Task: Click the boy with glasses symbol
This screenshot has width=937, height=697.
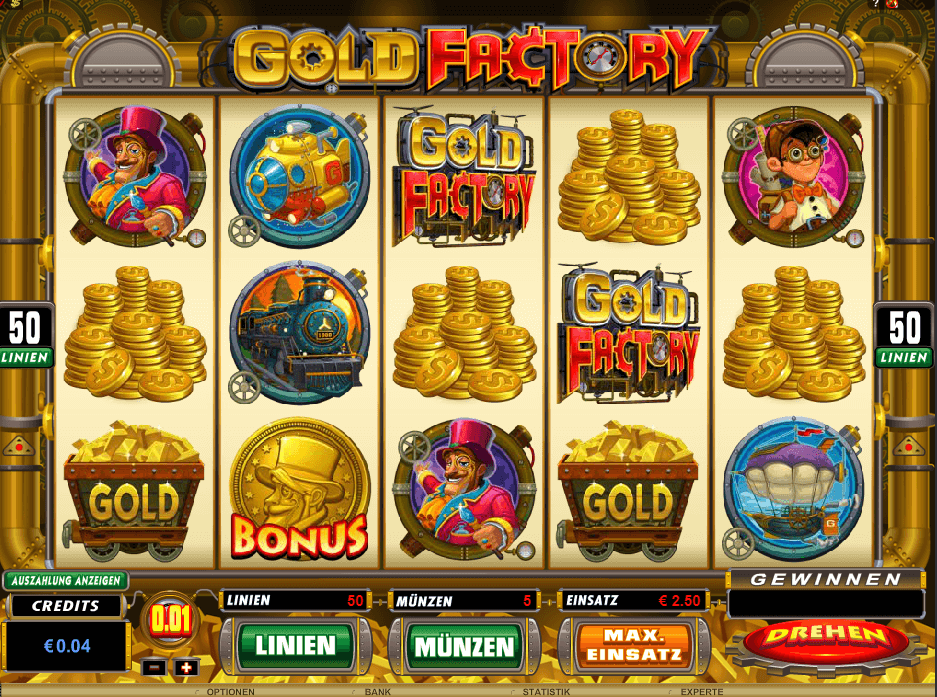Action: tap(794, 177)
